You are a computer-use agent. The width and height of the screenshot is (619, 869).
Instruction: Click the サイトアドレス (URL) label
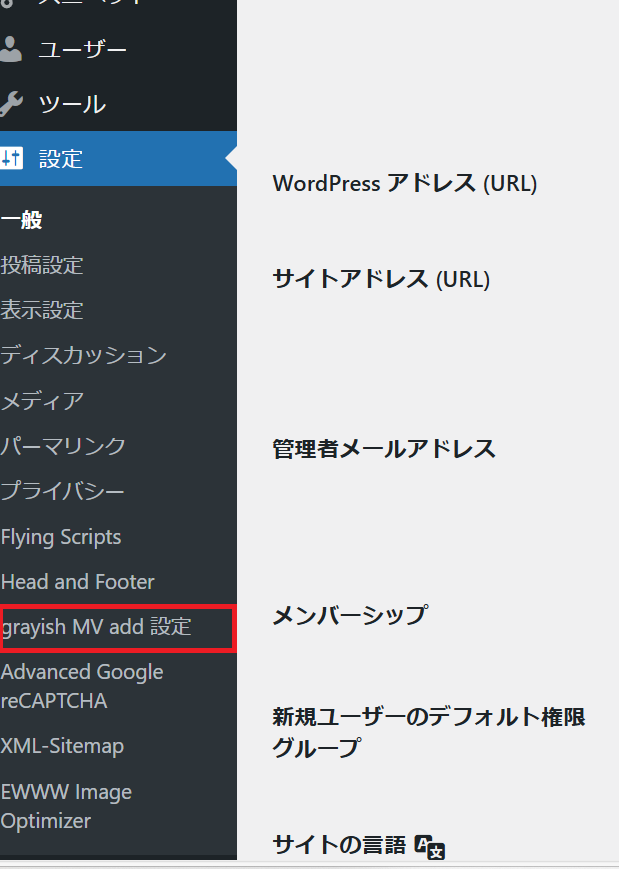pos(381,279)
